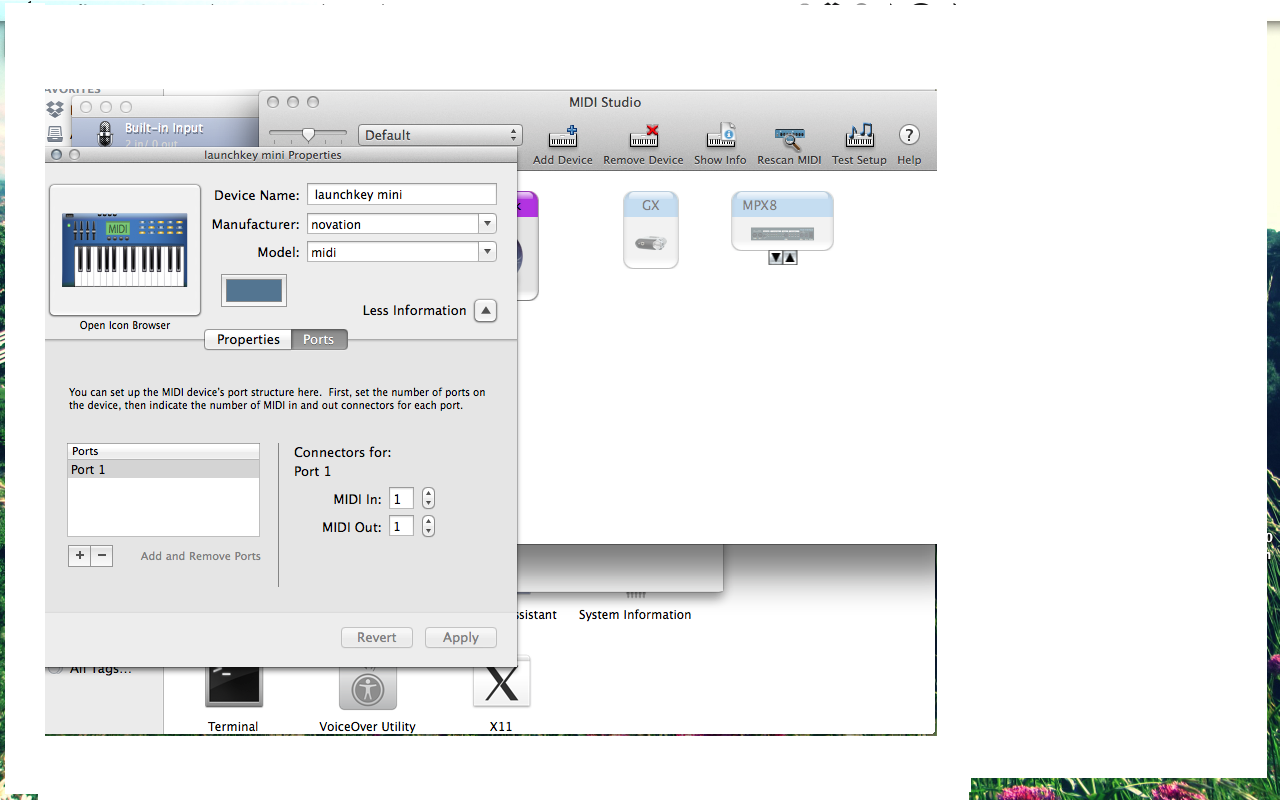
Task: Click the X11 app icon in Finder
Action: click(501, 684)
